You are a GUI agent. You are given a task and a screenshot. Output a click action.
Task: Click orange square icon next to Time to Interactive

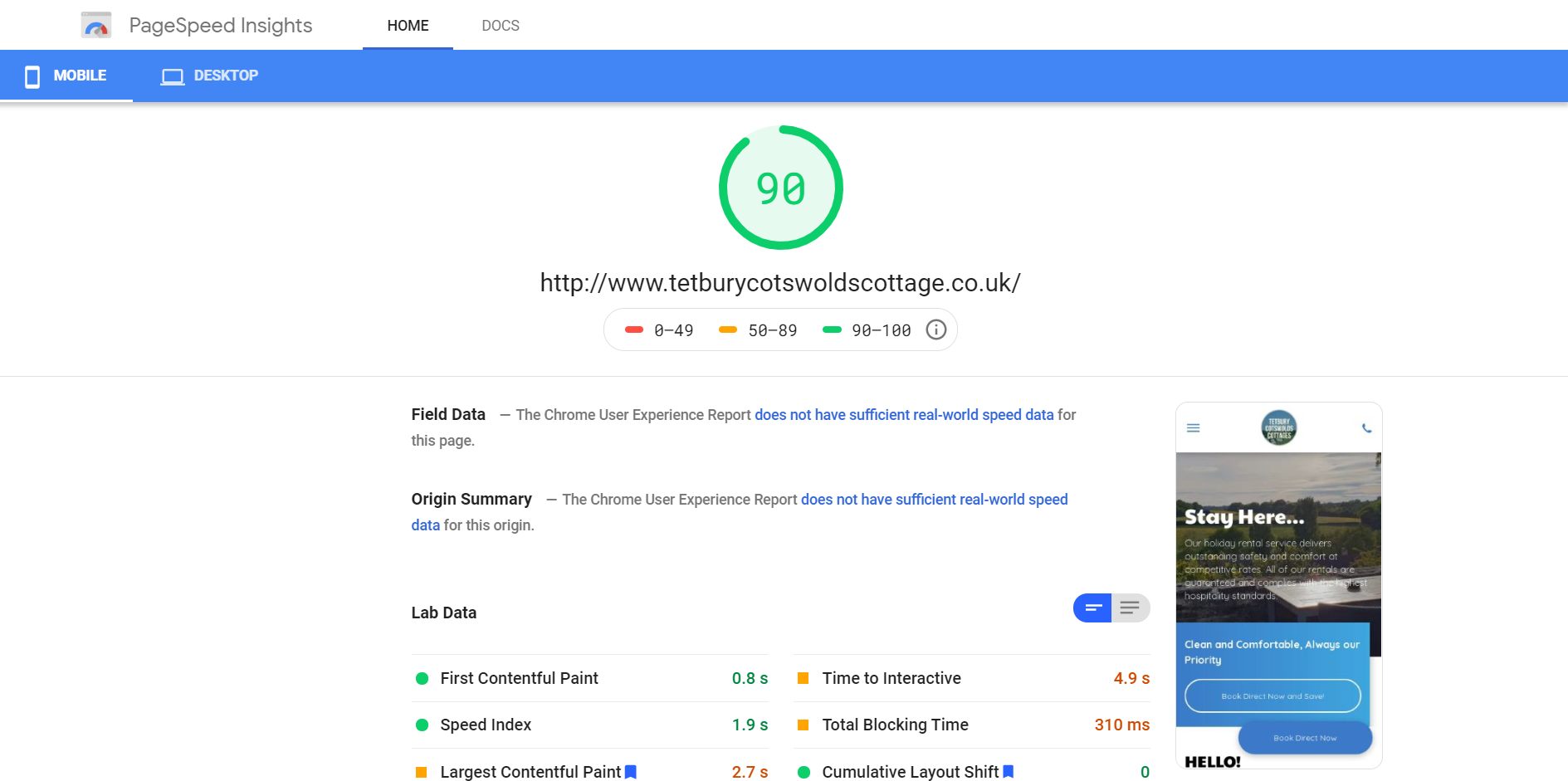[x=803, y=678]
